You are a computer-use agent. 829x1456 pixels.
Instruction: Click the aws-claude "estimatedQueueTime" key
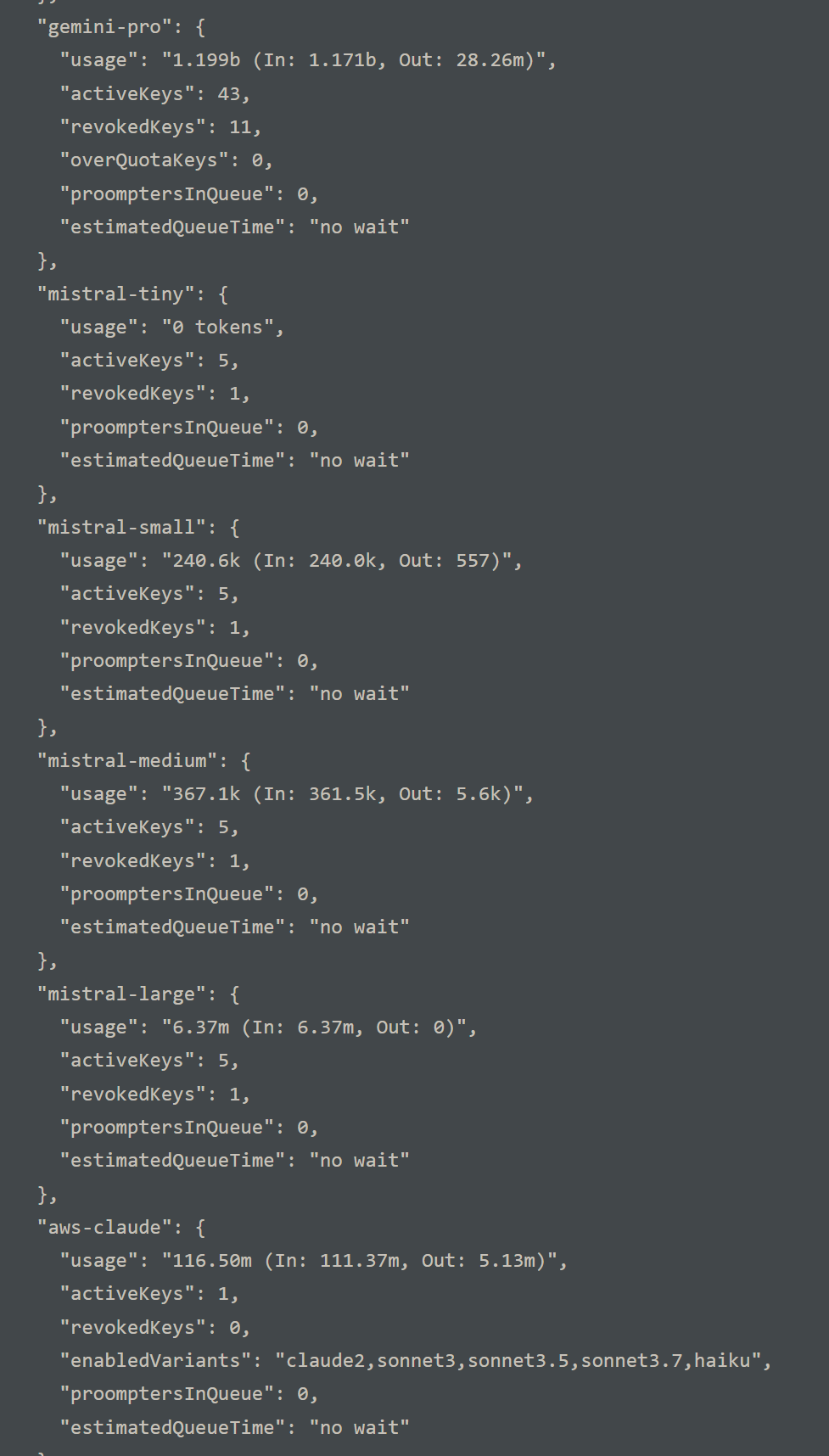(172, 1428)
